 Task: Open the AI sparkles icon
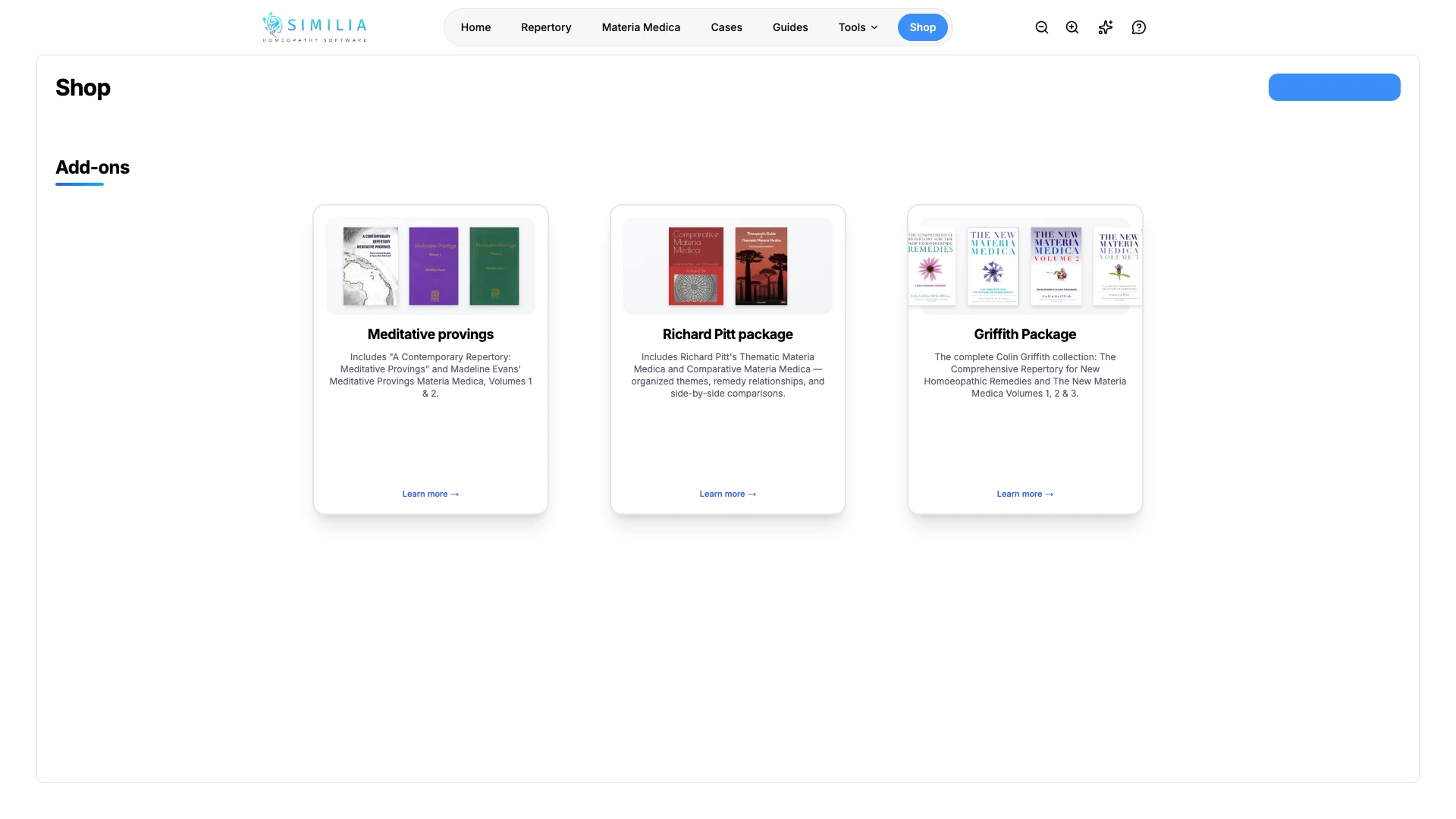click(1106, 27)
